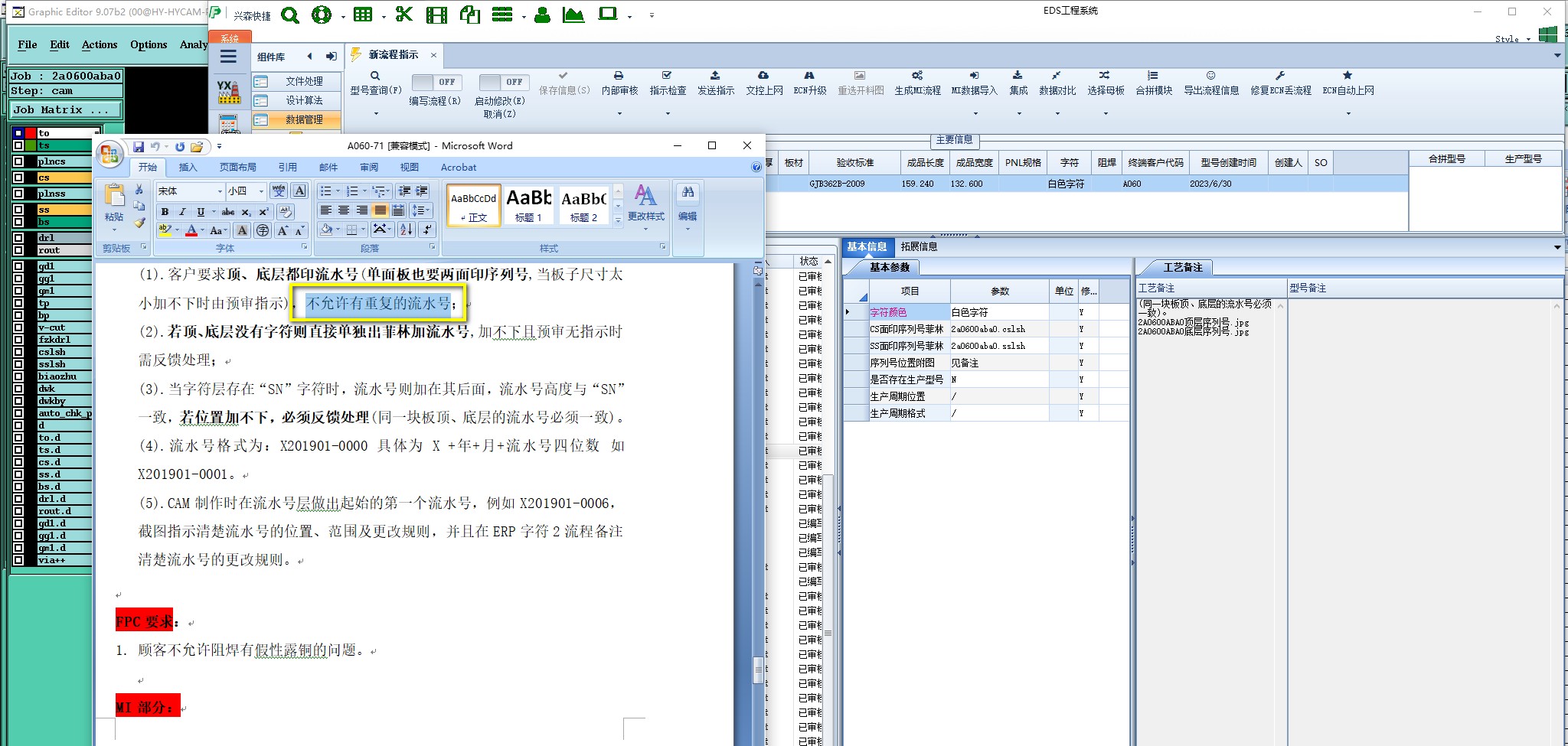
Task: Click the 导出流程信息 button
Action: pyautogui.click(x=1211, y=83)
